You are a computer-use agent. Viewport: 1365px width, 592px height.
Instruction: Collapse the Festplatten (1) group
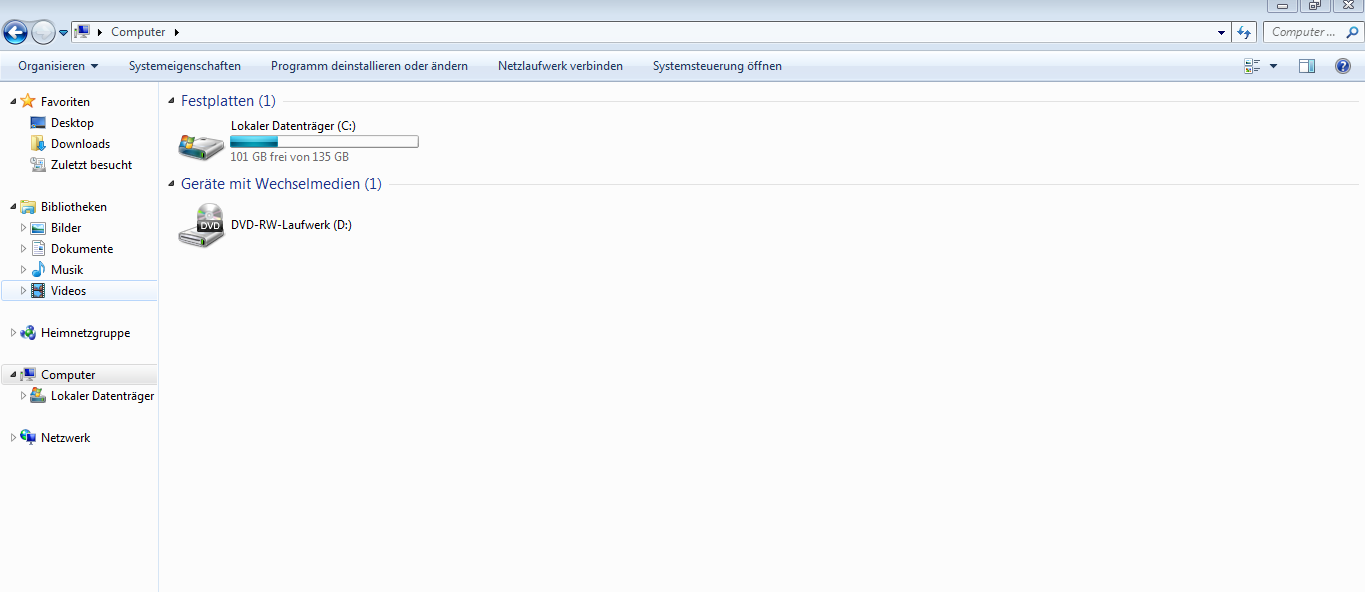[172, 101]
